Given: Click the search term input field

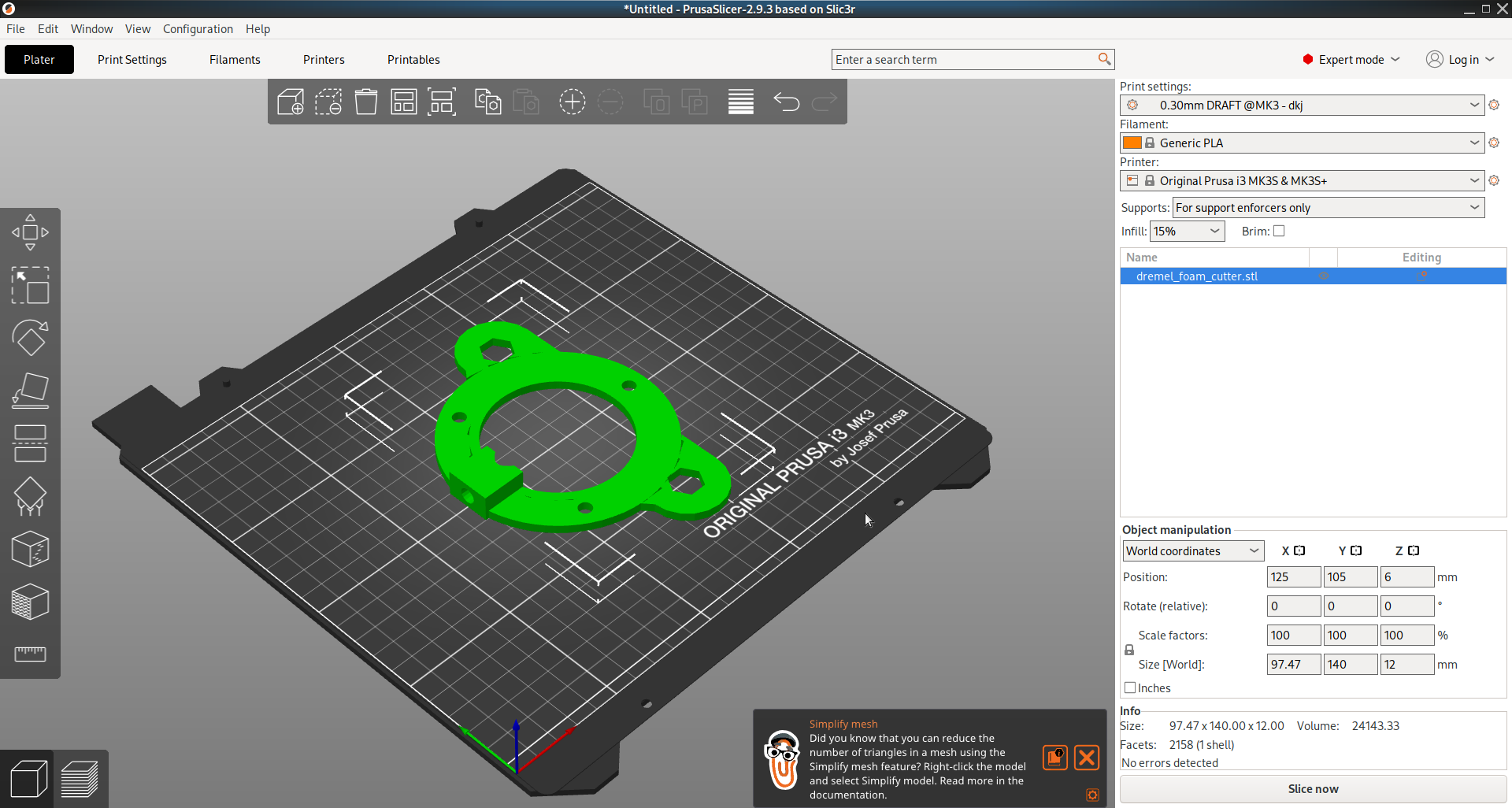Looking at the screenshot, I should [965, 60].
